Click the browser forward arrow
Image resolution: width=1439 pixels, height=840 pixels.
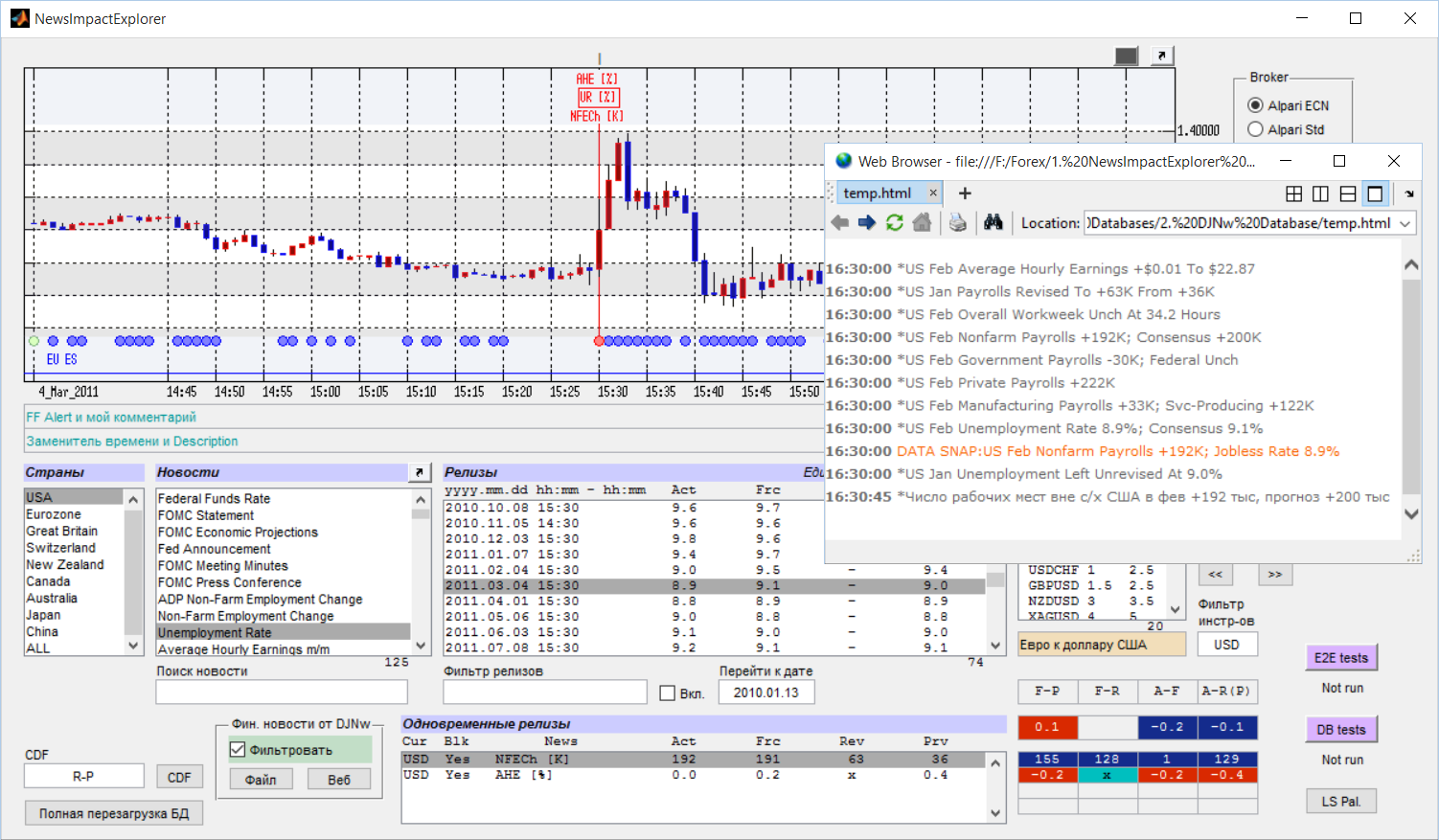(x=867, y=223)
